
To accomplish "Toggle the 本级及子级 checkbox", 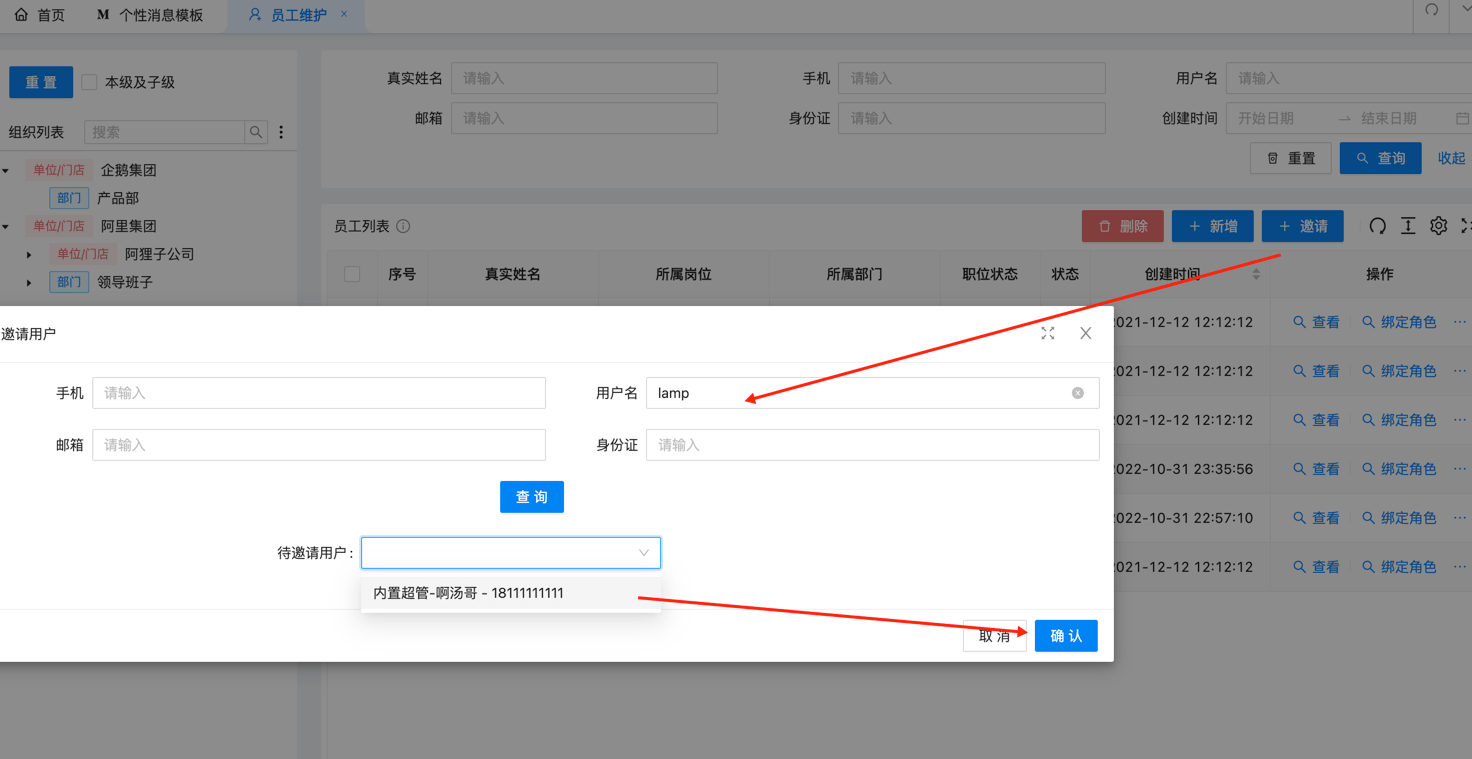I will tap(90, 82).
